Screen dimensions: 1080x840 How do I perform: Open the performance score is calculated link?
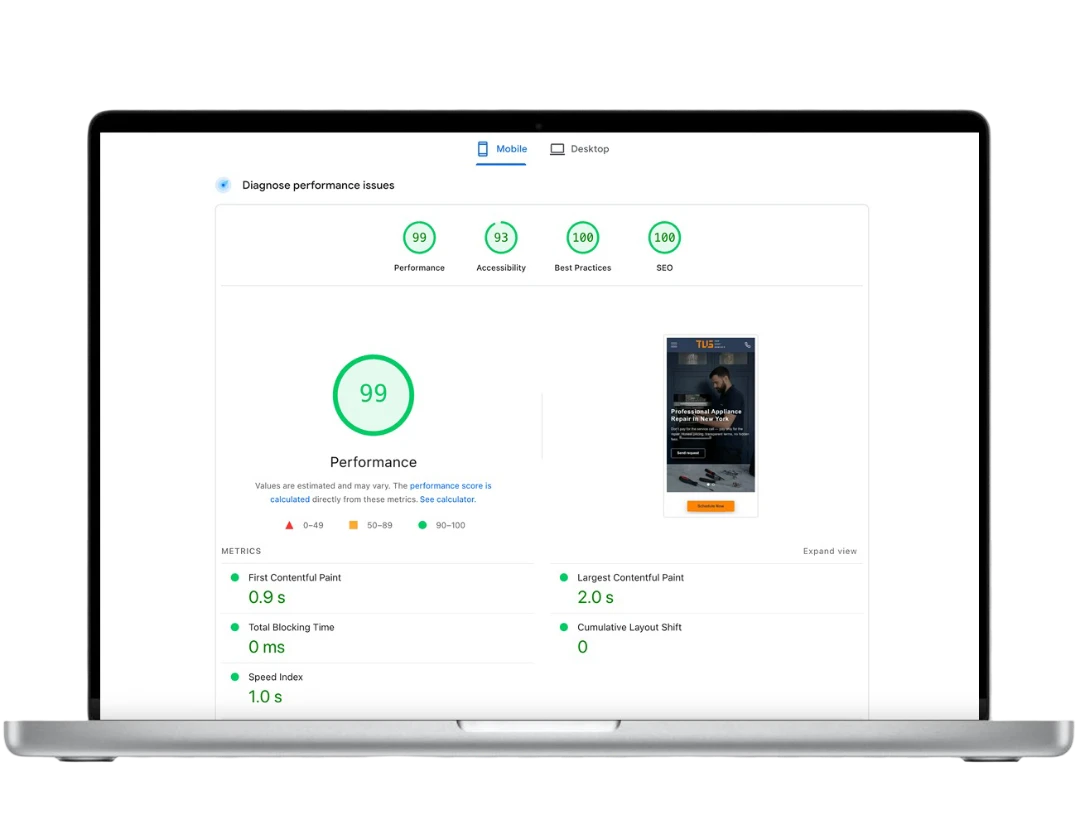(x=452, y=485)
